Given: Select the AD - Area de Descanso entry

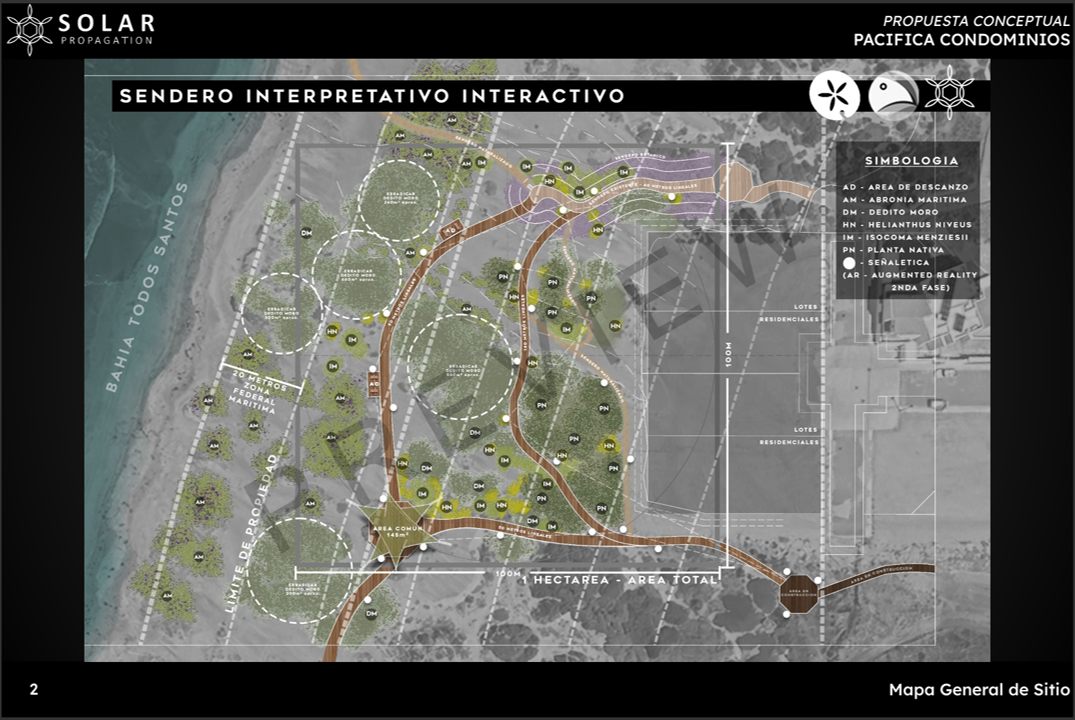Looking at the screenshot, I should pos(905,187).
